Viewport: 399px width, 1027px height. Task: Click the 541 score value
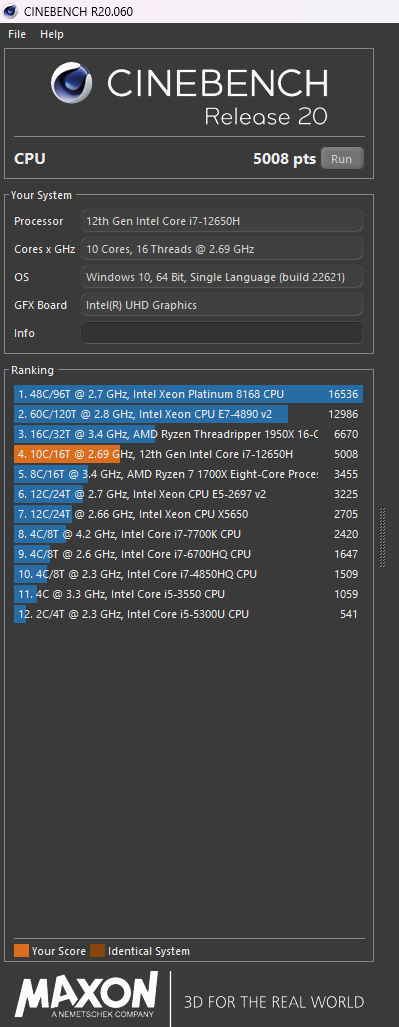coord(349,614)
